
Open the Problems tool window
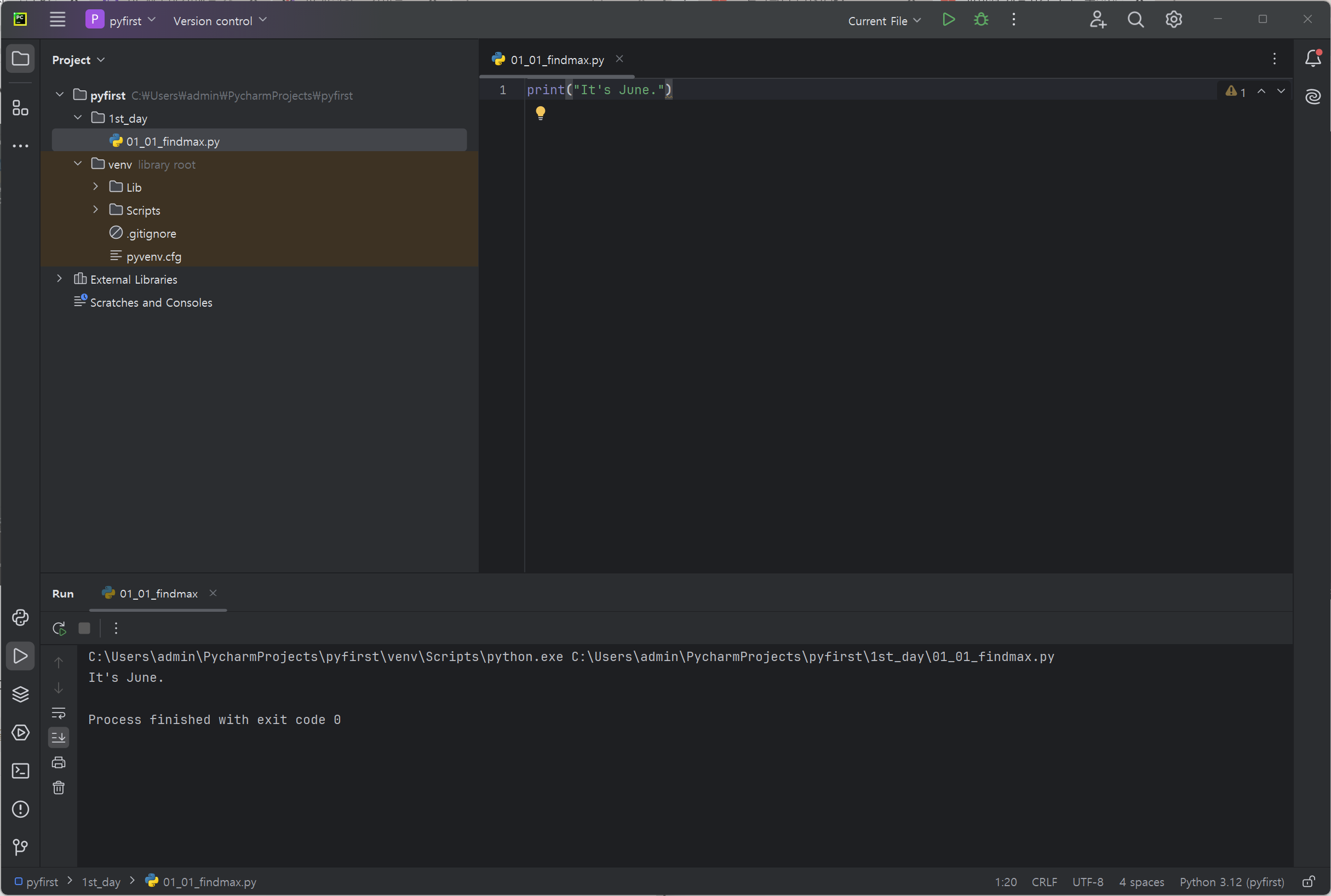pyautogui.click(x=21, y=809)
